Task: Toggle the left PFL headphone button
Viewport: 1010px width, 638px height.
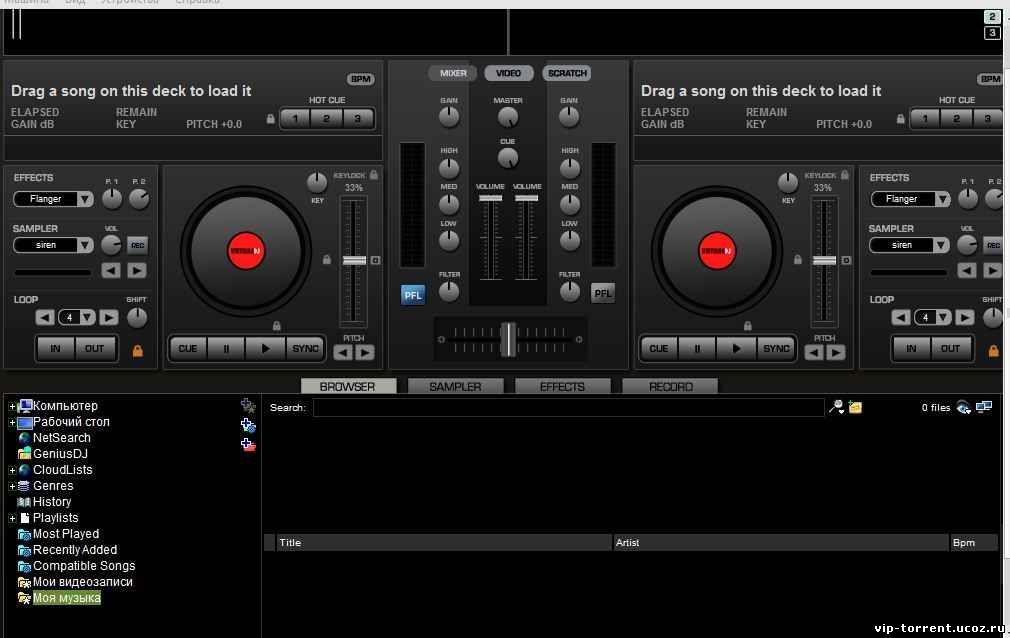Action: pyautogui.click(x=412, y=294)
